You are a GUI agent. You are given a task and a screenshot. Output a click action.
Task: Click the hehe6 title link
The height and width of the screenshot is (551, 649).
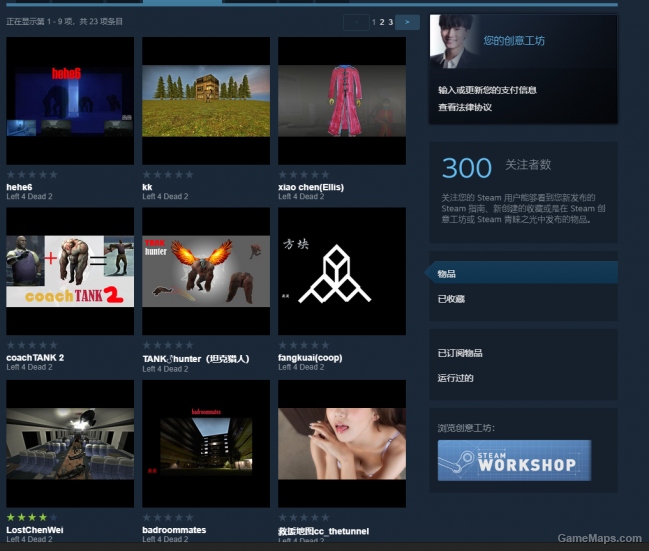(x=19, y=187)
